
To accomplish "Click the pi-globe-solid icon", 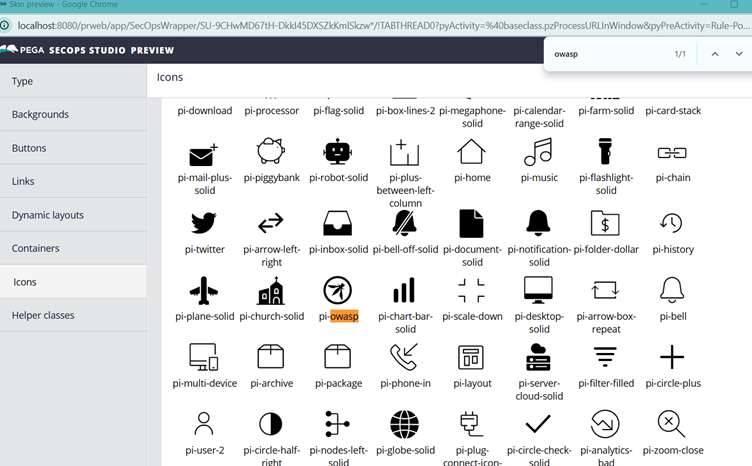I will [404, 424].
